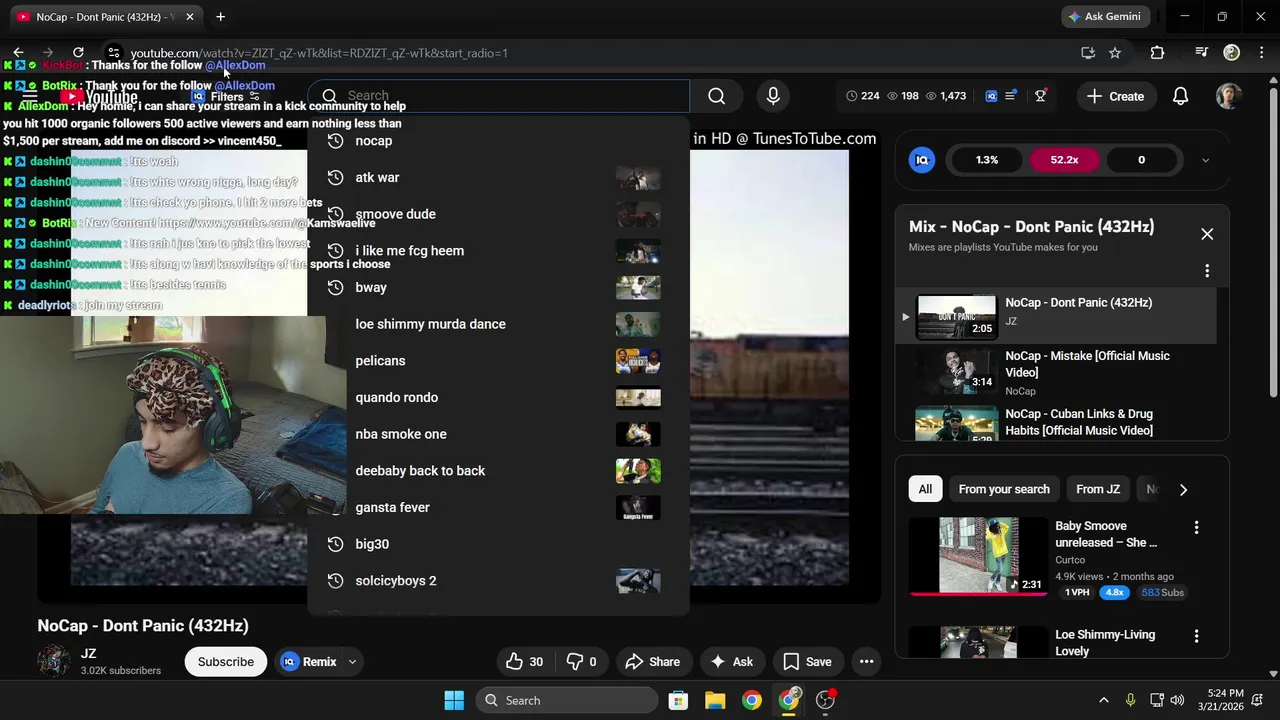
Task: Close the NoCap - Dont Panic browser tab
Action: tap(189, 16)
